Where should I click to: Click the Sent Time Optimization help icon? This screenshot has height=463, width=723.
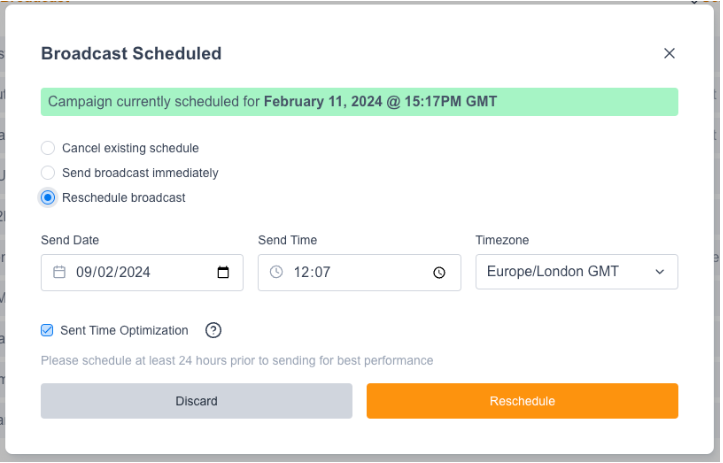(213, 331)
